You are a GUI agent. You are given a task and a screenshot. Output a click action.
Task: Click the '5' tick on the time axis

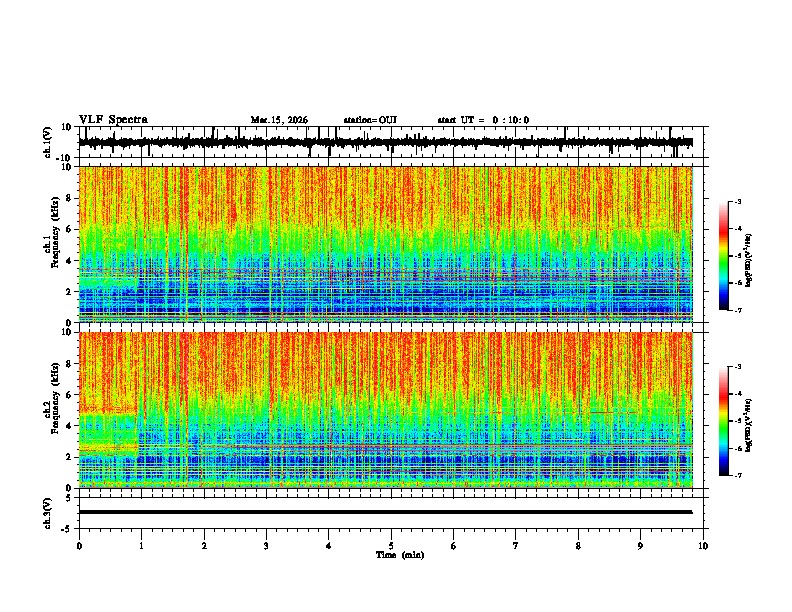[391, 546]
